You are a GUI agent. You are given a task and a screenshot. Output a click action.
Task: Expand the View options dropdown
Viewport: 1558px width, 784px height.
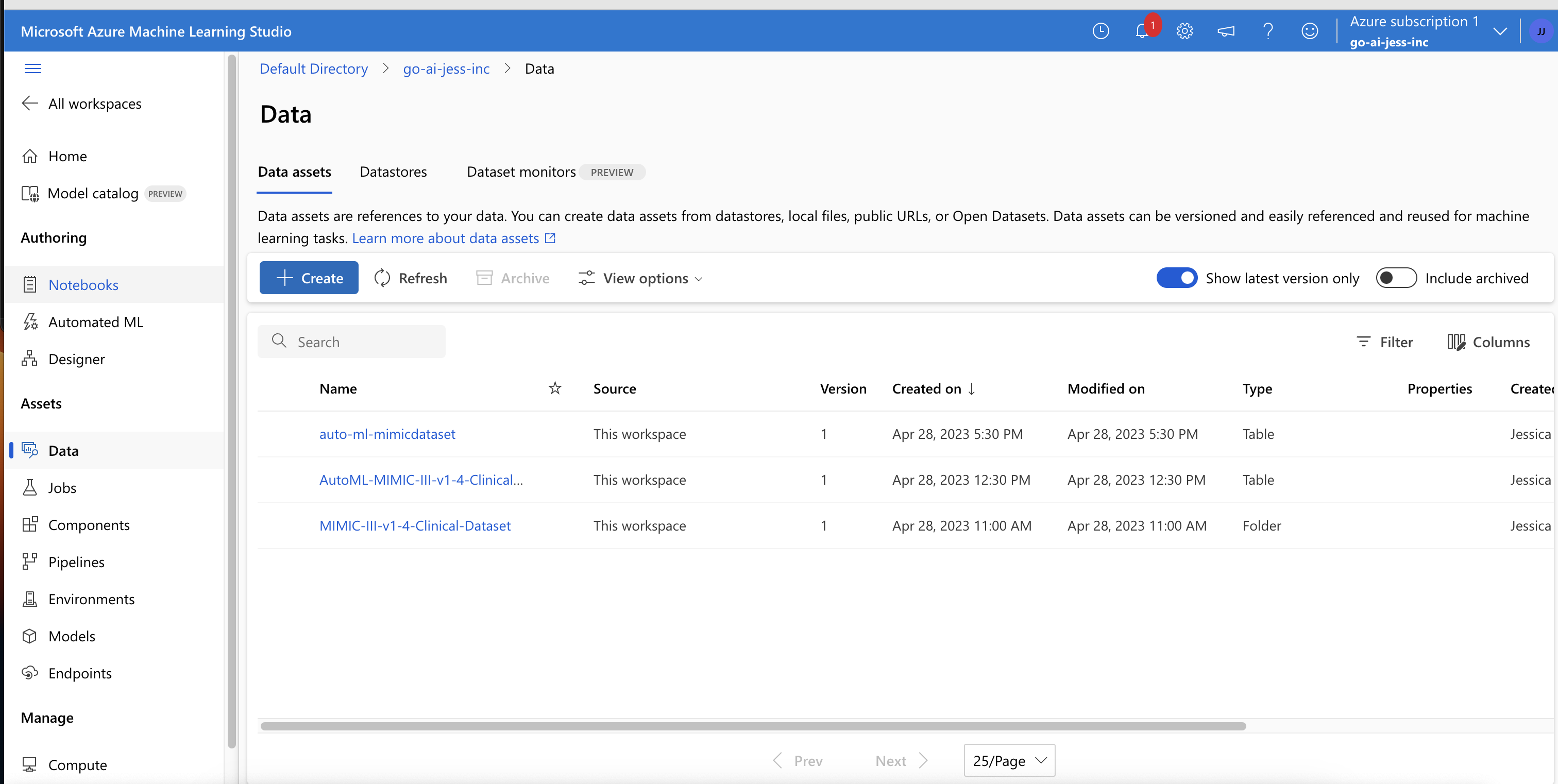pos(641,278)
